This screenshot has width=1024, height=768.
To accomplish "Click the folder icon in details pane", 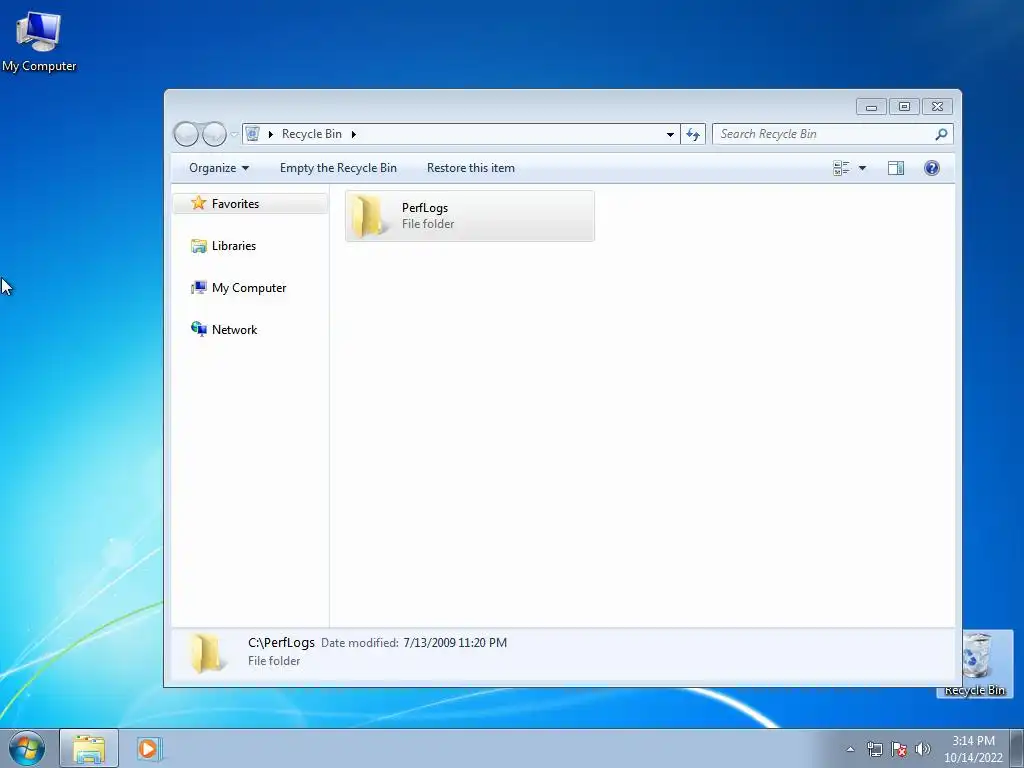I will [x=208, y=653].
